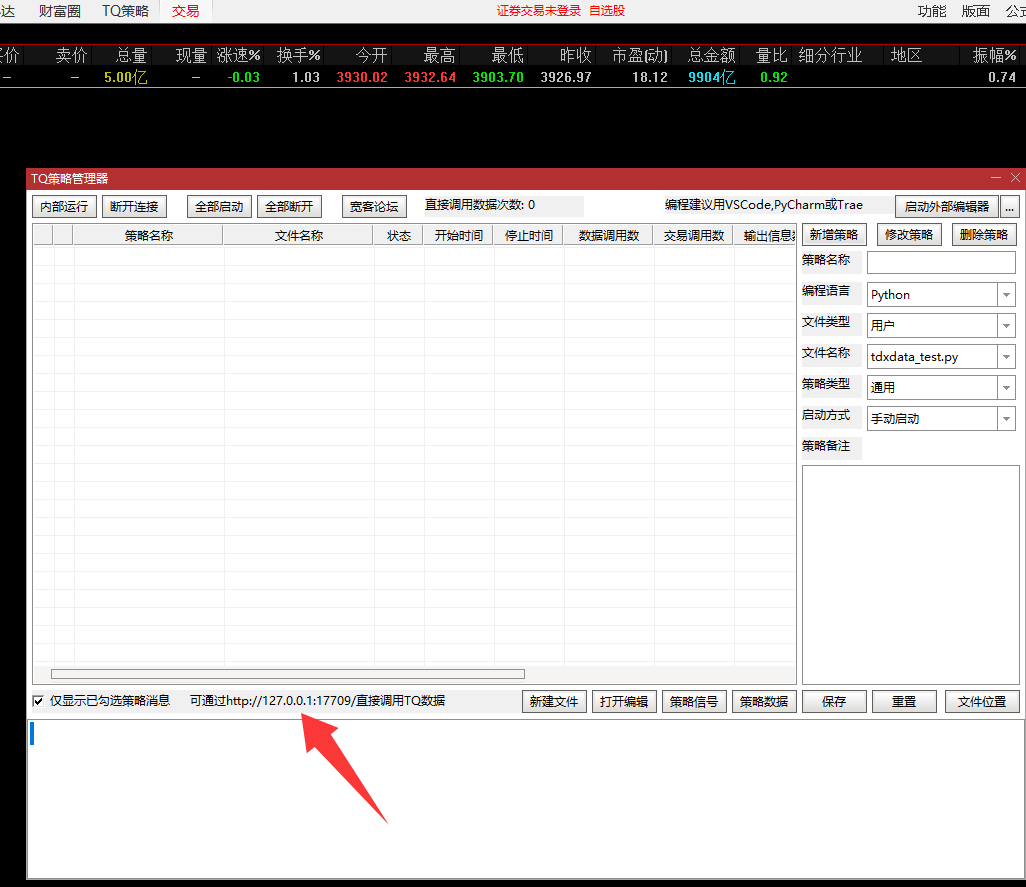Click the 输出信息 column header
The width and height of the screenshot is (1026, 887).
(x=766, y=235)
